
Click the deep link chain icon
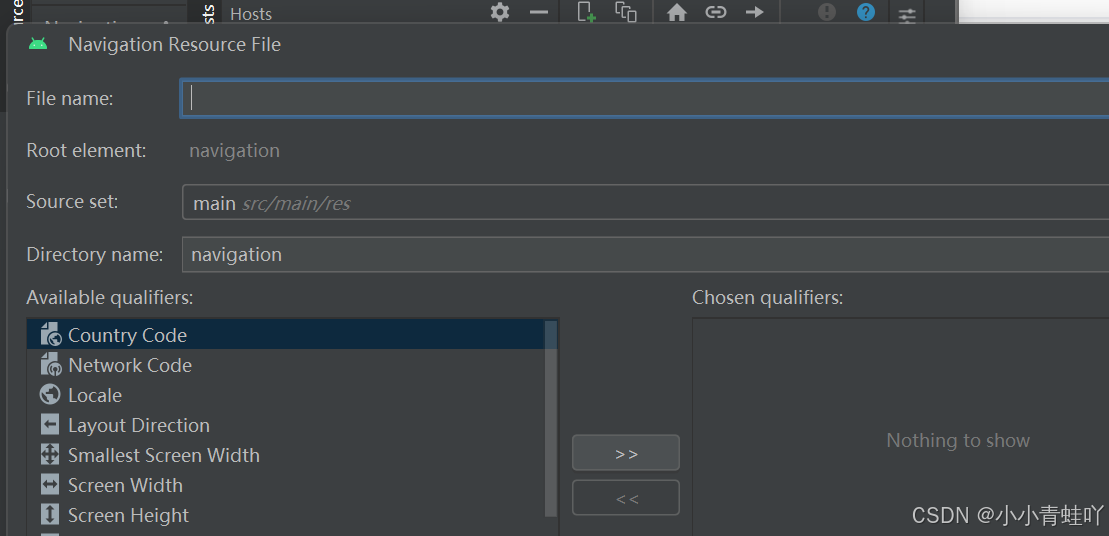pos(716,12)
